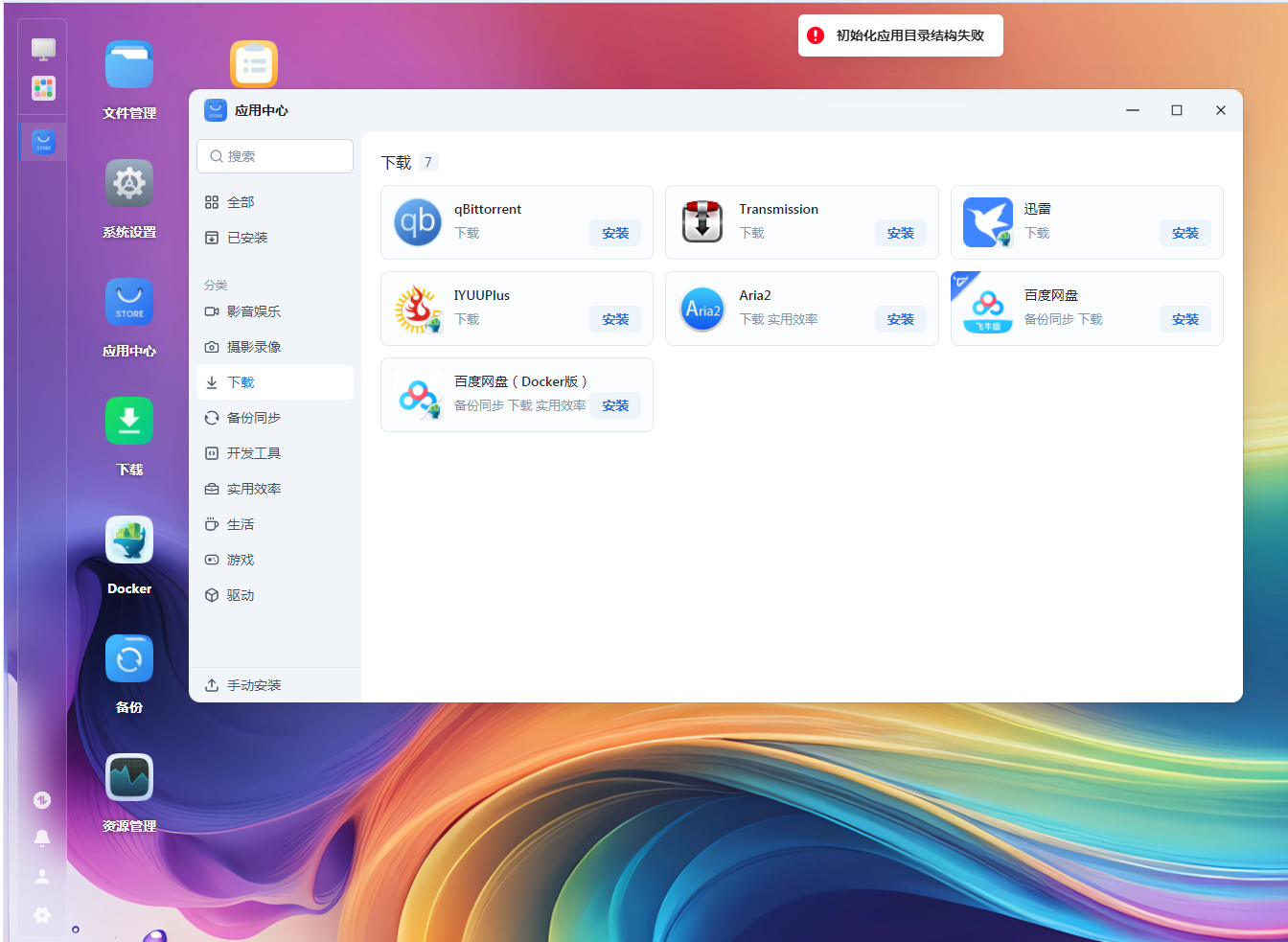1288x942 pixels.
Task: Click the 百度网盘（Docker版）app icon
Action: pos(418,395)
